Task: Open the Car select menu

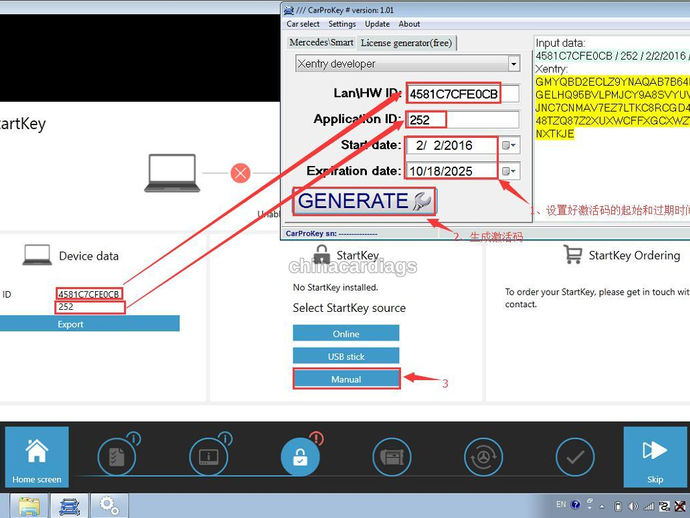Action: point(303,24)
